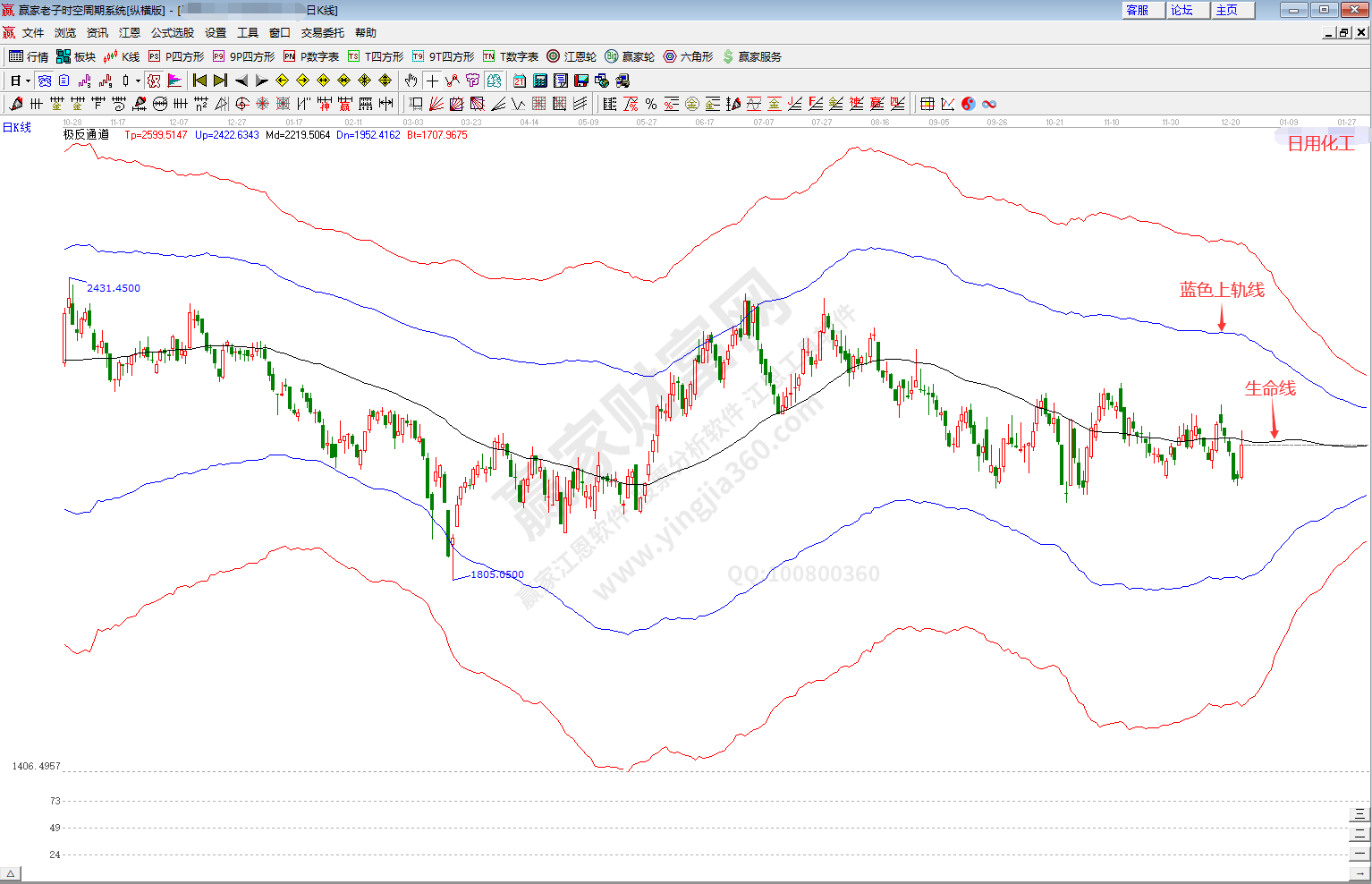Click the save floppy disk icon

click(581, 81)
